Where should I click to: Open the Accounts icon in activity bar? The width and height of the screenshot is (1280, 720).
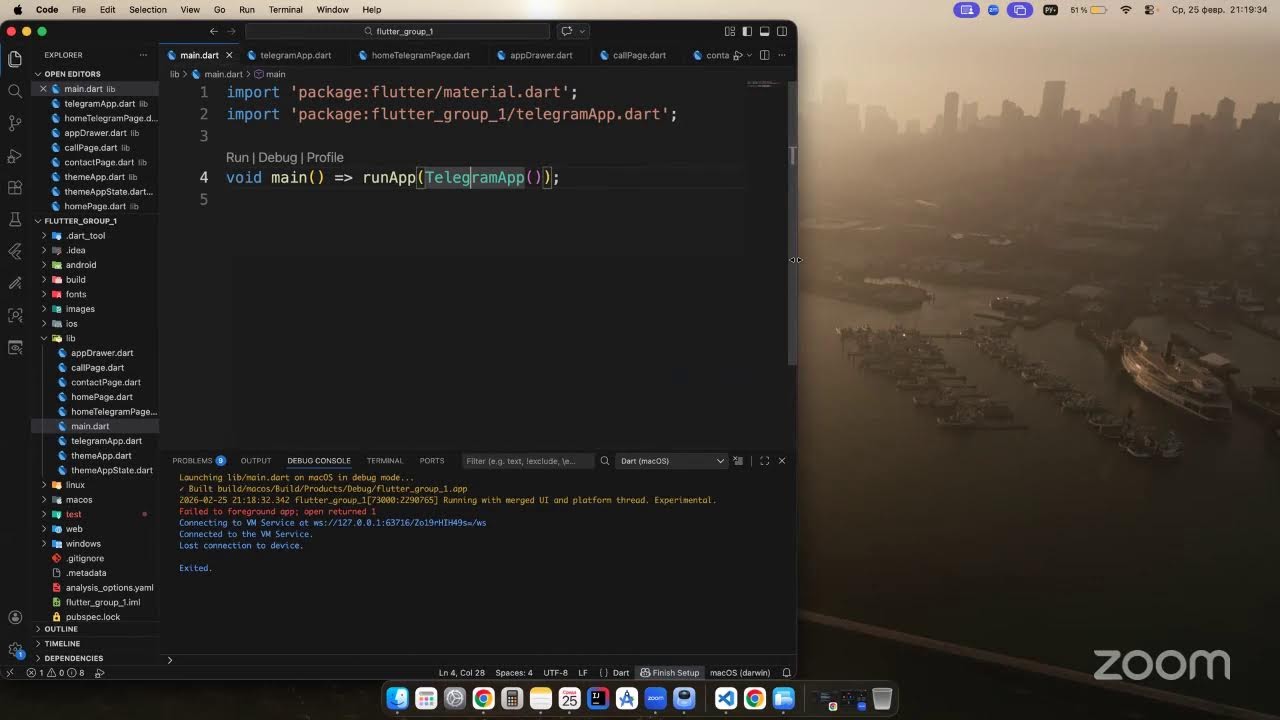[x=15, y=618]
